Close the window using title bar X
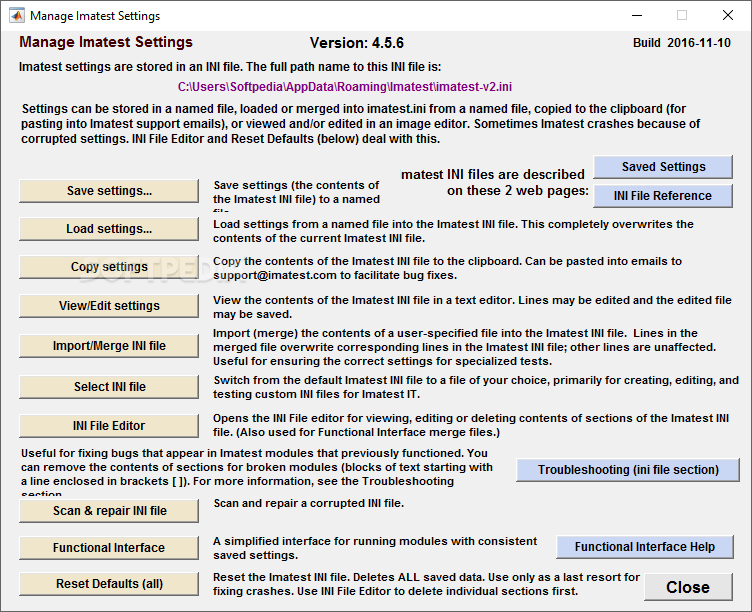This screenshot has width=752, height=612. [728, 15]
